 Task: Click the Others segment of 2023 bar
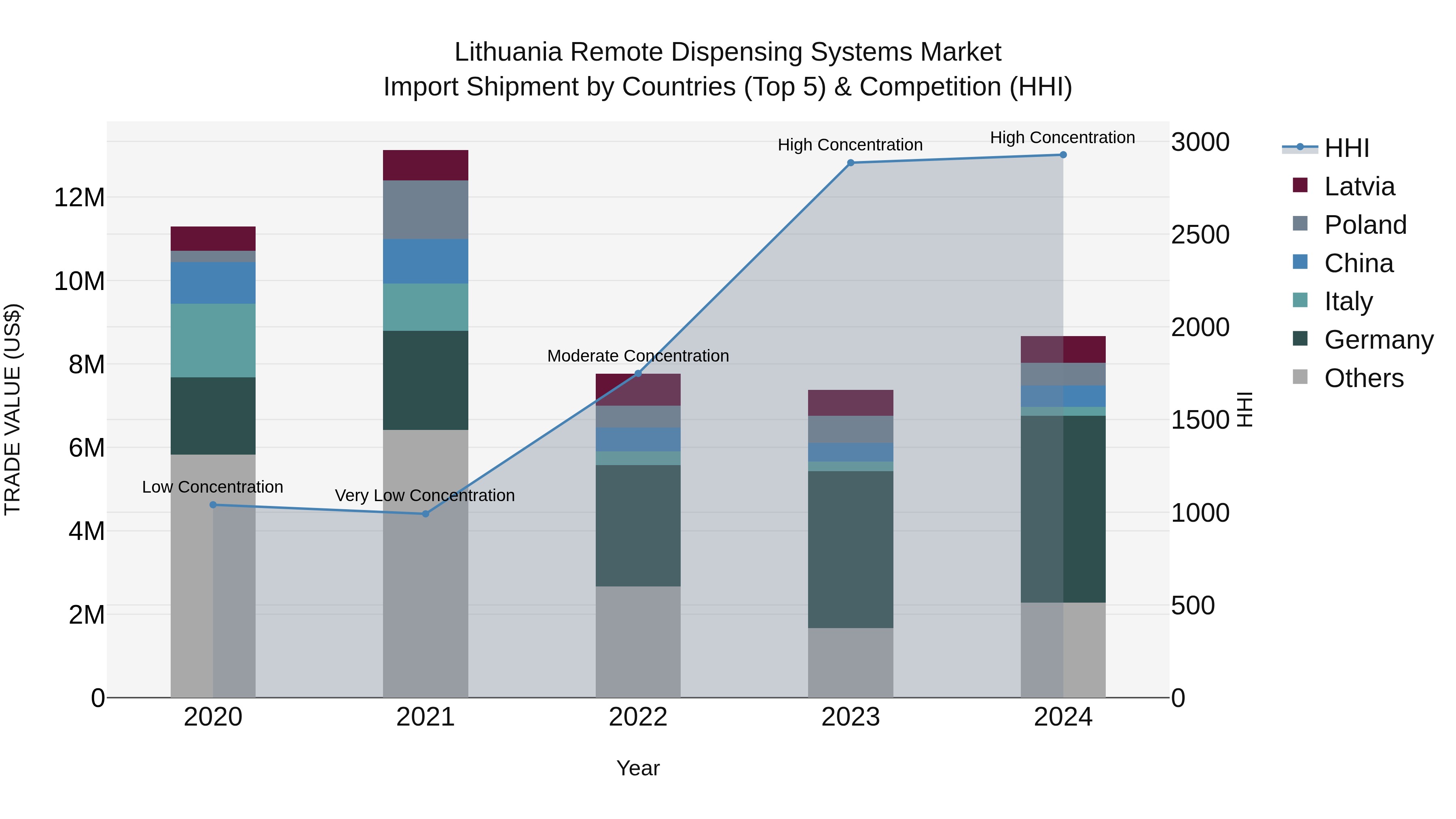[851, 663]
